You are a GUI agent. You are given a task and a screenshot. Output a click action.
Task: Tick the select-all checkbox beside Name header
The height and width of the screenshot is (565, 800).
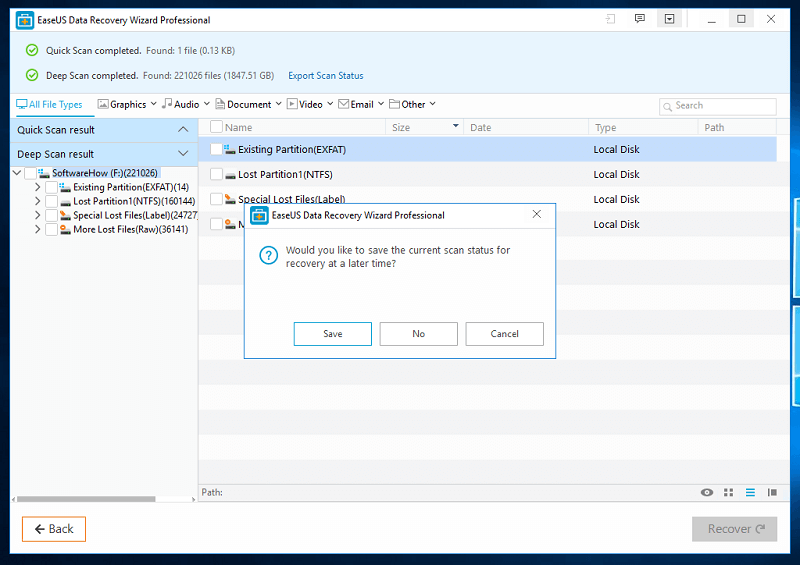(x=216, y=127)
